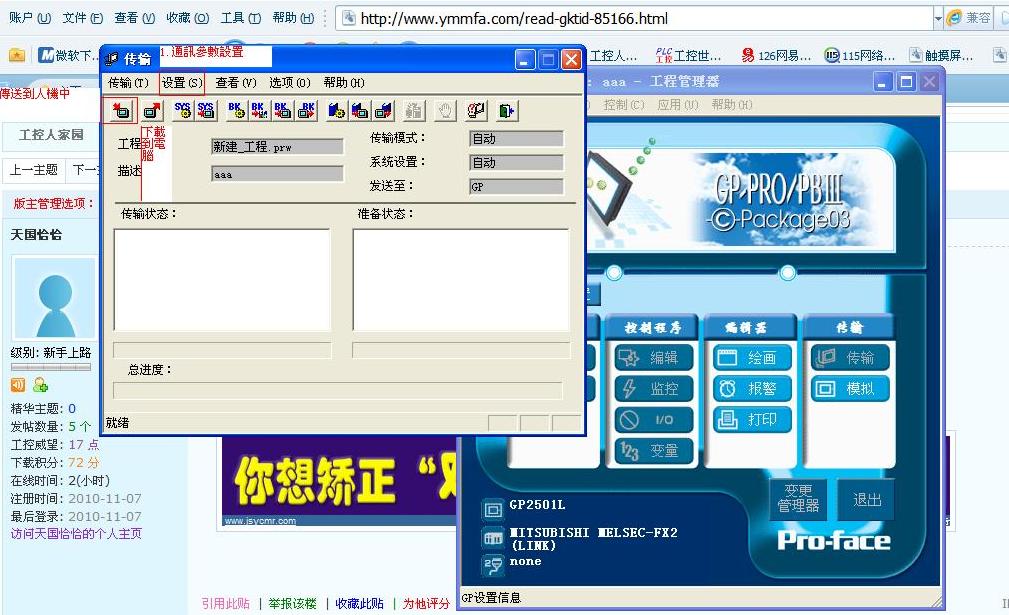Click the first BK backup toolbar icon
The height and width of the screenshot is (615, 1009).
[x=236, y=110]
